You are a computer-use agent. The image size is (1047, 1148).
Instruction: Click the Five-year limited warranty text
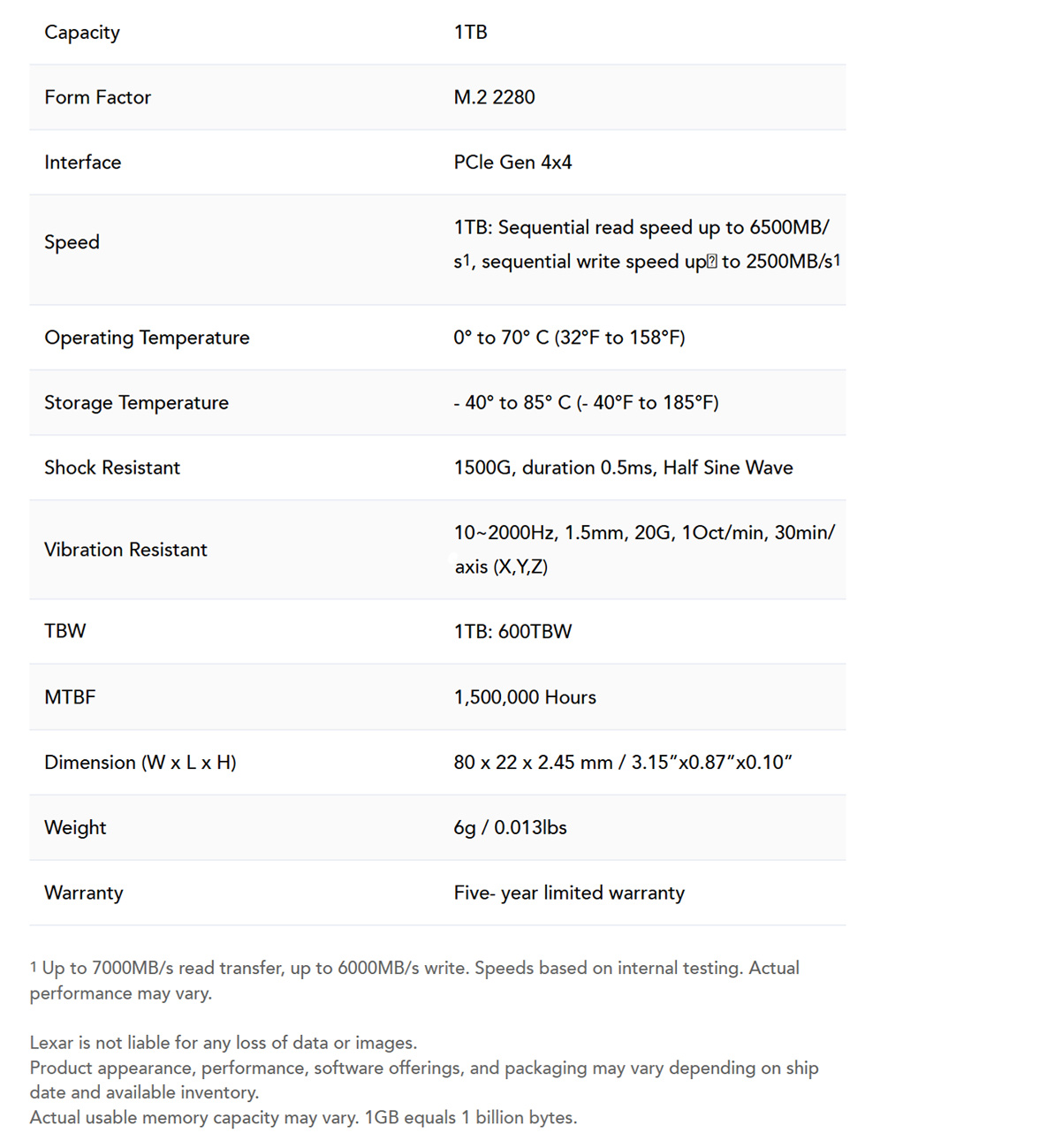(x=569, y=893)
